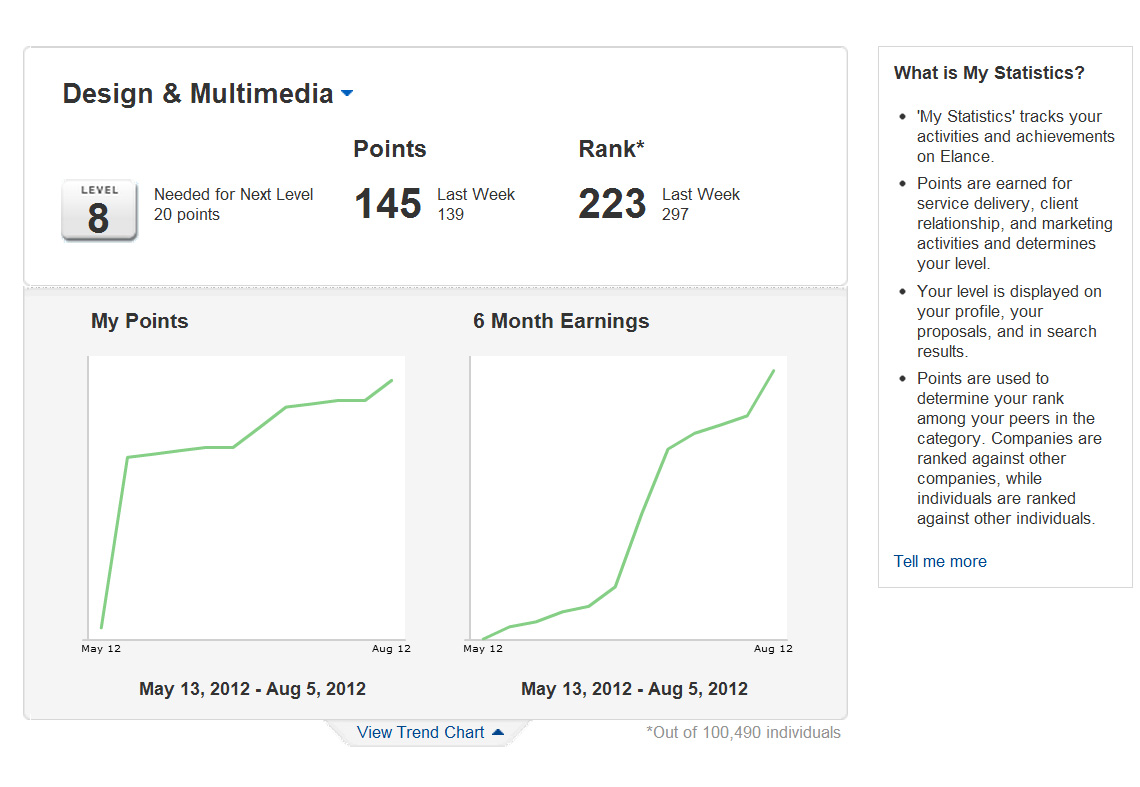Click the Points column heading
This screenshot has height=787, width=1140.
[x=389, y=149]
